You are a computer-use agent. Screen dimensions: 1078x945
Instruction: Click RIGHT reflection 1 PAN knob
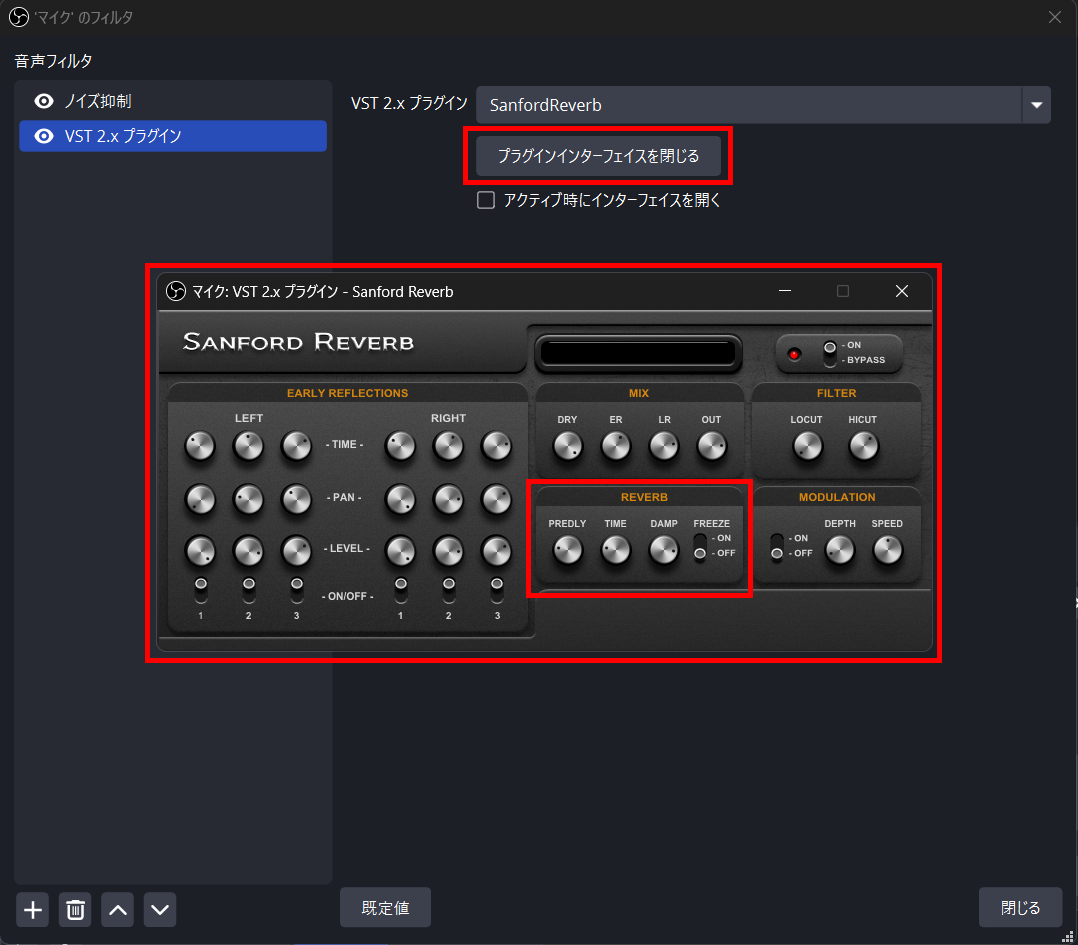pos(400,499)
